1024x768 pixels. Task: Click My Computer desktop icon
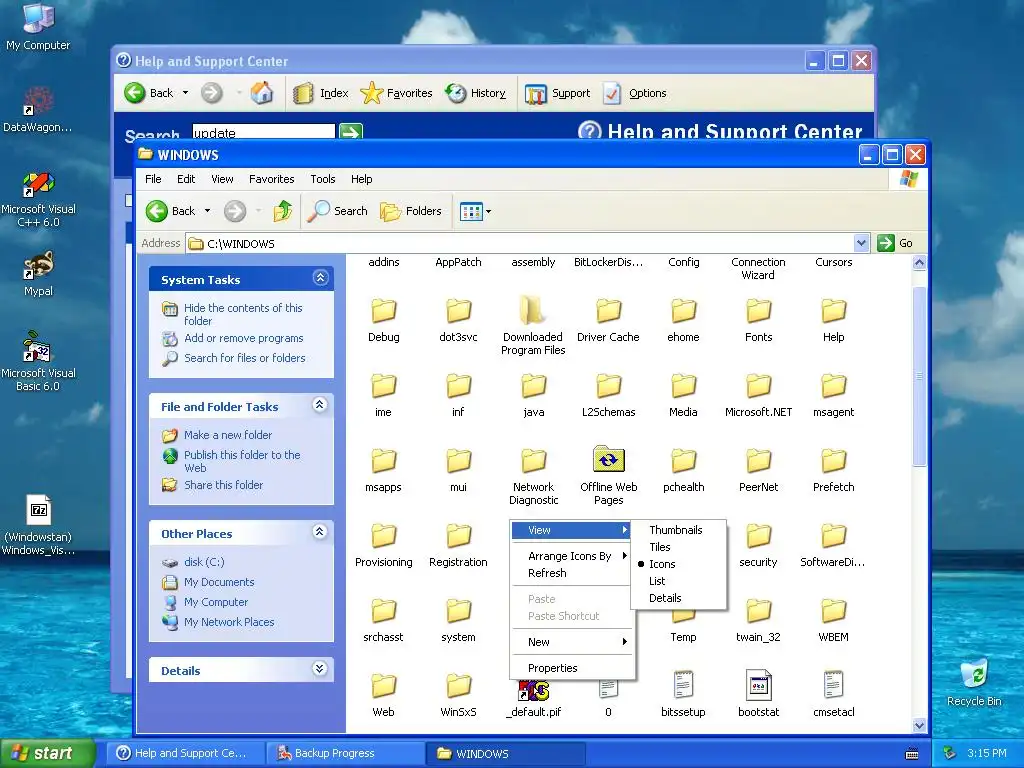pyautogui.click(x=38, y=26)
